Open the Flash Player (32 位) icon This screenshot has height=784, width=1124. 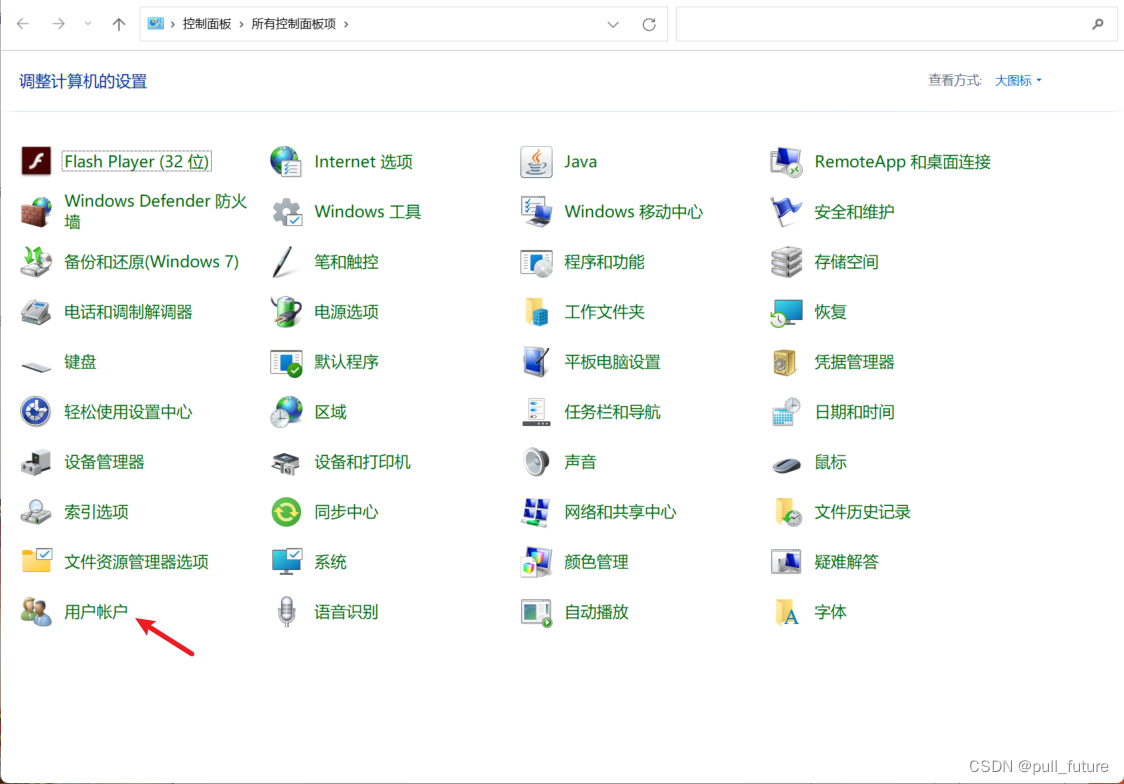[x=36, y=161]
